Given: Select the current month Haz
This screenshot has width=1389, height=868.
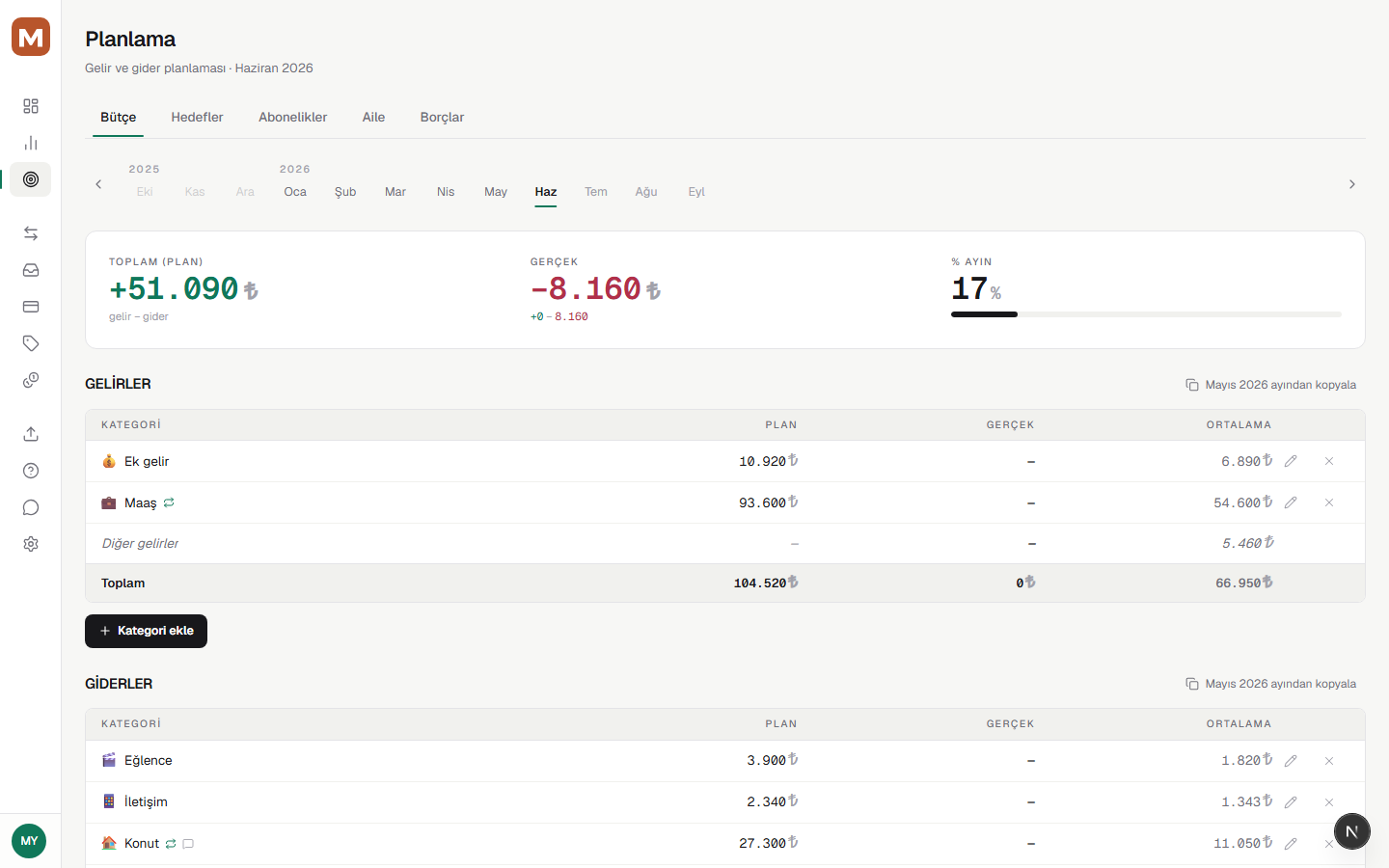Looking at the screenshot, I should pos(546,192).
